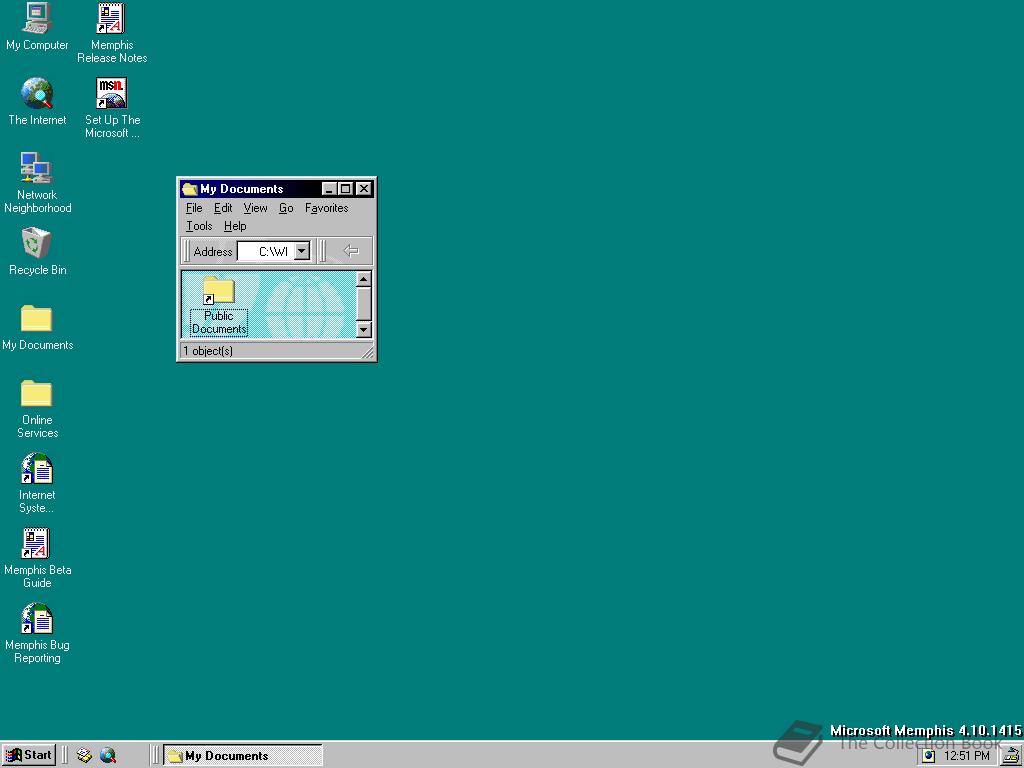
Task: Expand the Address bar dropdown
Action: coord(300,251)
